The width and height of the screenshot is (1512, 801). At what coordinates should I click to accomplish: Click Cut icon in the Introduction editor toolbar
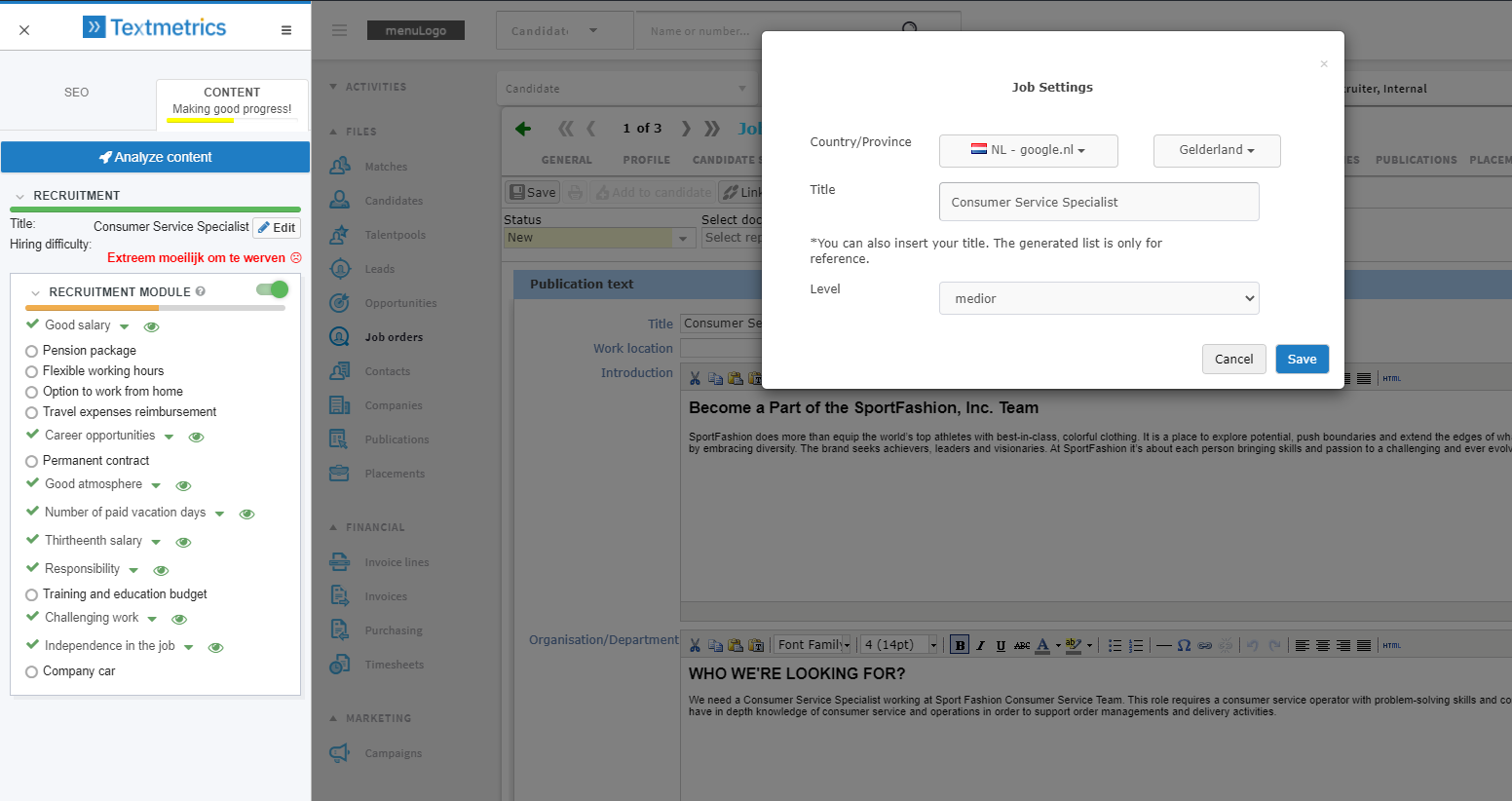pos(695,378)
